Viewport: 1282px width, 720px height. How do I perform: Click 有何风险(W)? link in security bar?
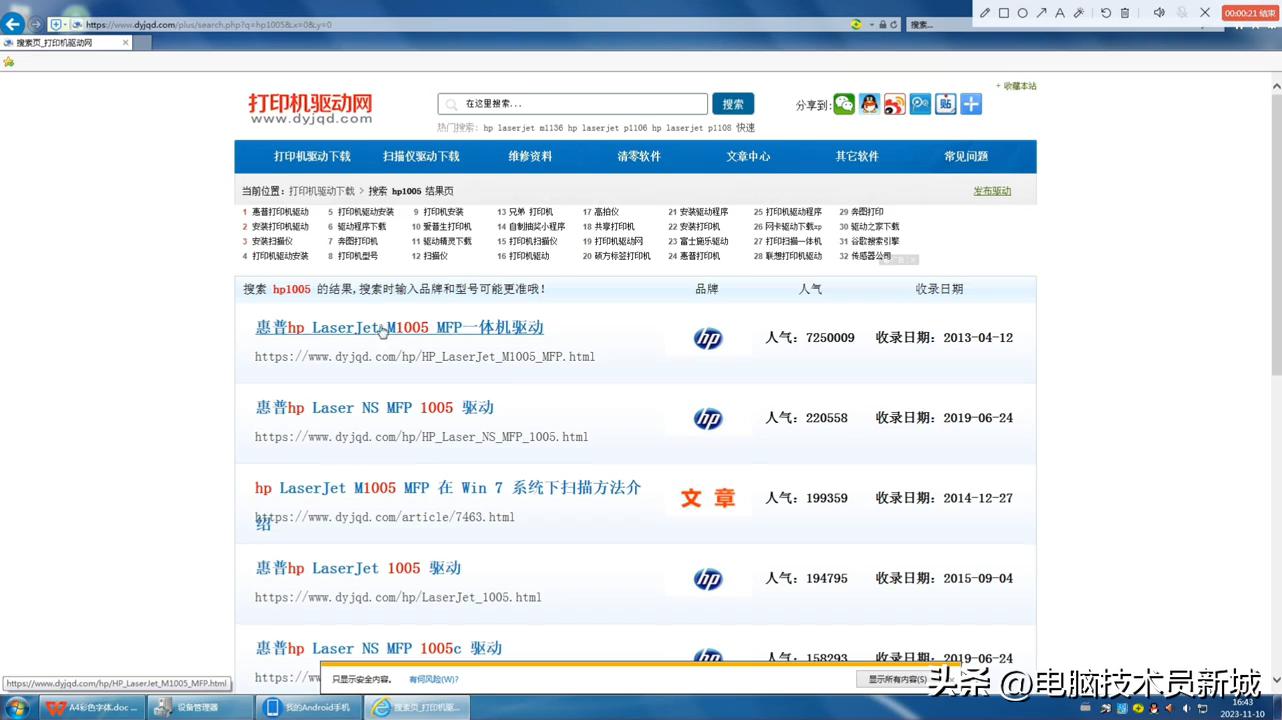433,679
